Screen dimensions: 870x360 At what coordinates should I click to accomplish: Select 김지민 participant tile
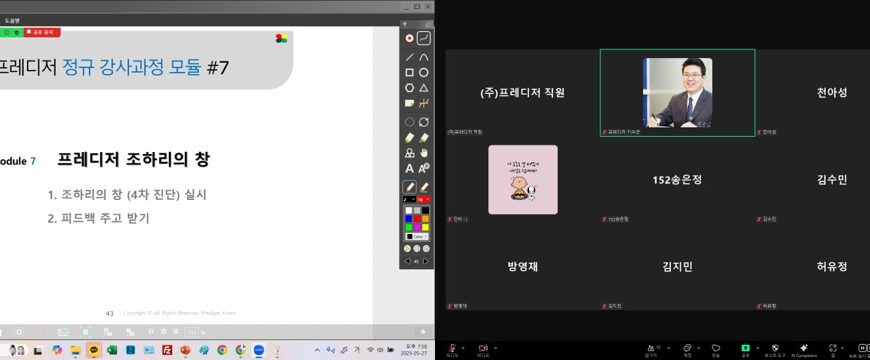[x=677, y=266]
